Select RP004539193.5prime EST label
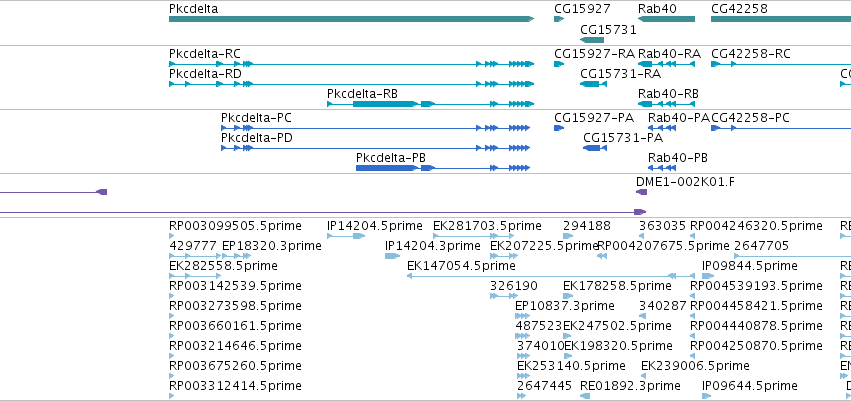Image resolution: width=851 pixels, height=401 pixels. 757,286
